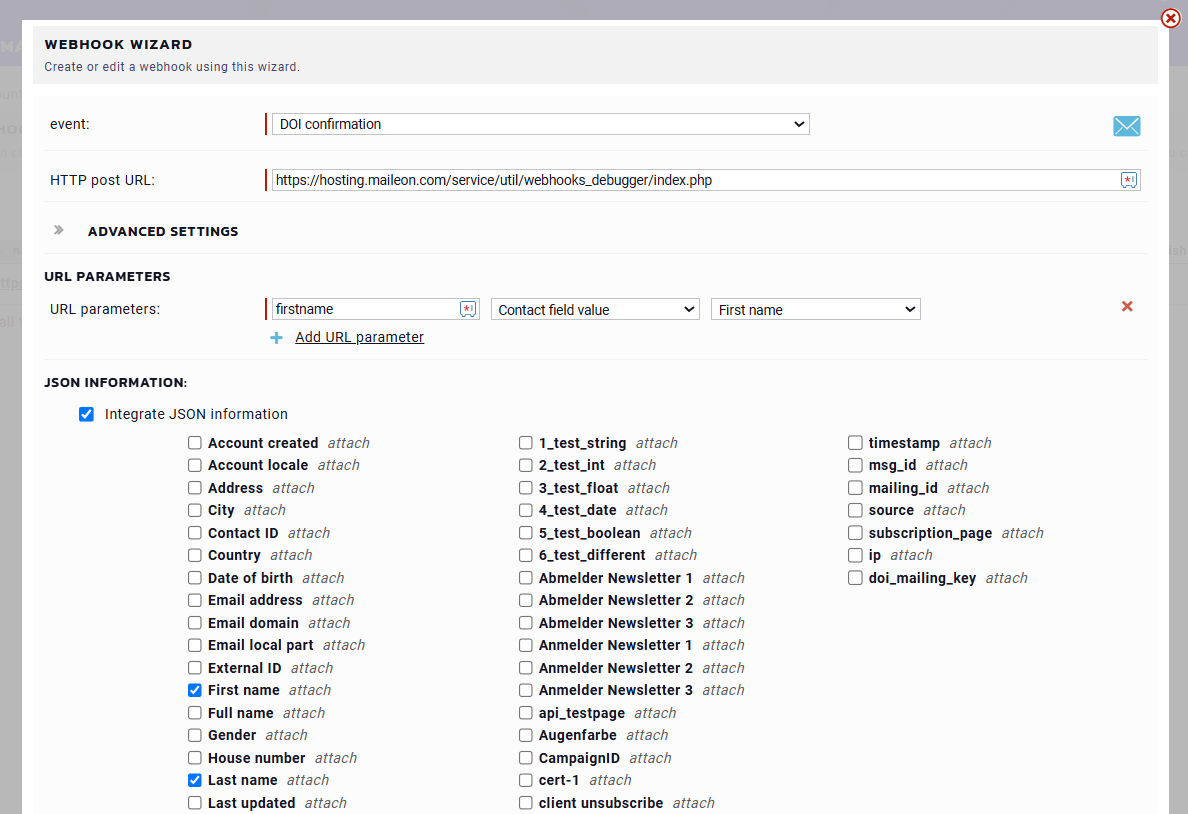The image size is (1188, 814).
Task: Check the msg_id checkbox
Action: (x=855, y=465)
